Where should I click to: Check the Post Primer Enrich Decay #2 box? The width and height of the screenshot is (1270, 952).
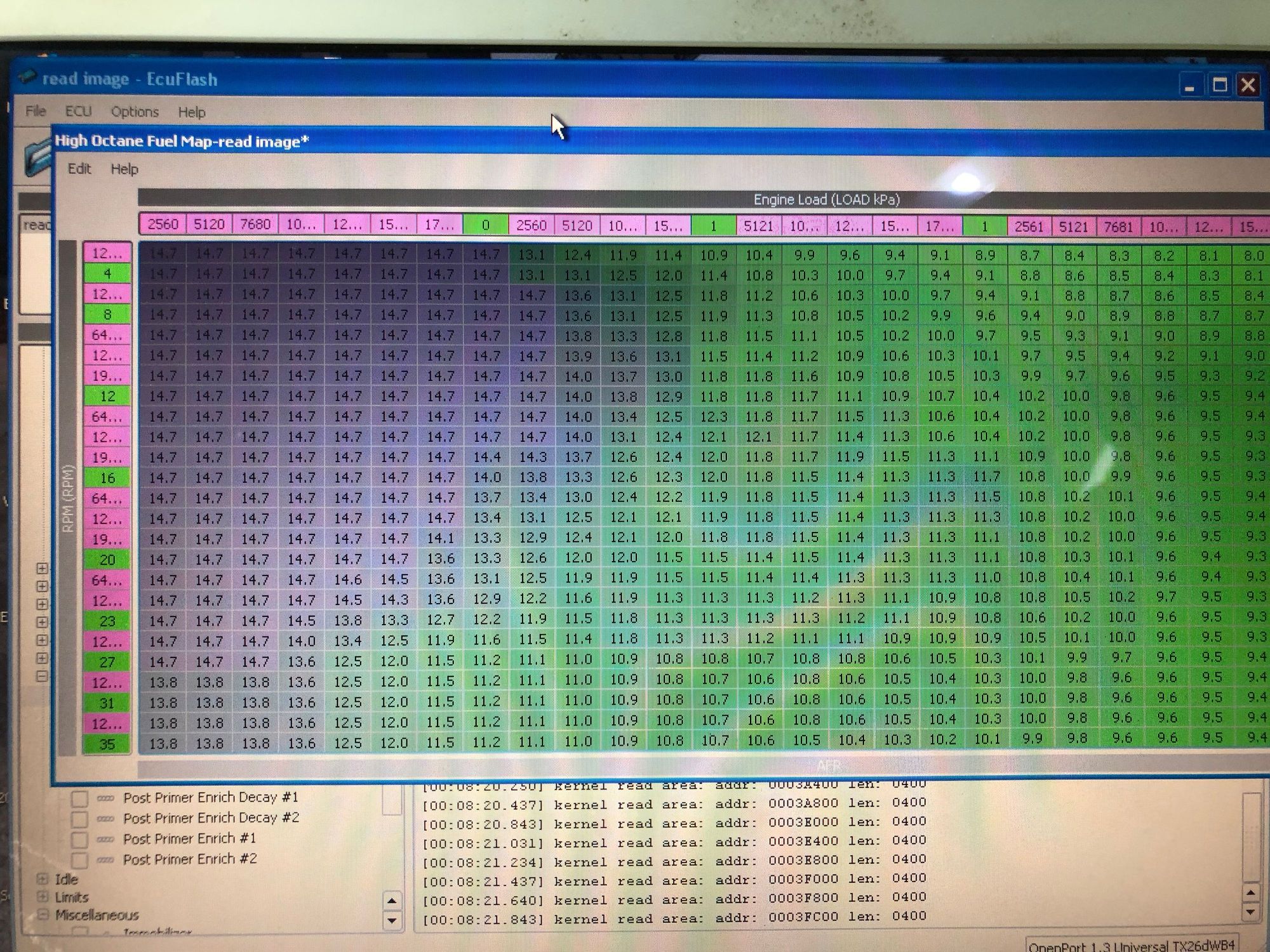point(79,819)
